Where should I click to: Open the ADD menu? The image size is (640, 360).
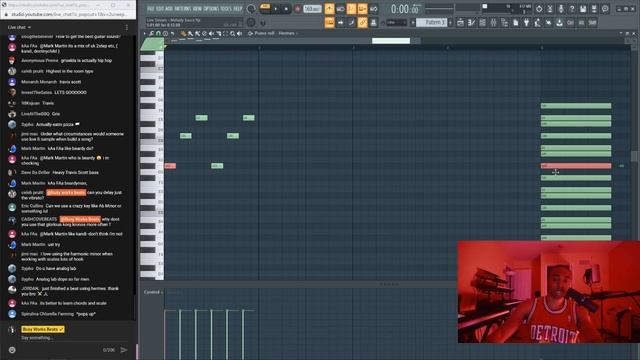click(x=169, y=9)
